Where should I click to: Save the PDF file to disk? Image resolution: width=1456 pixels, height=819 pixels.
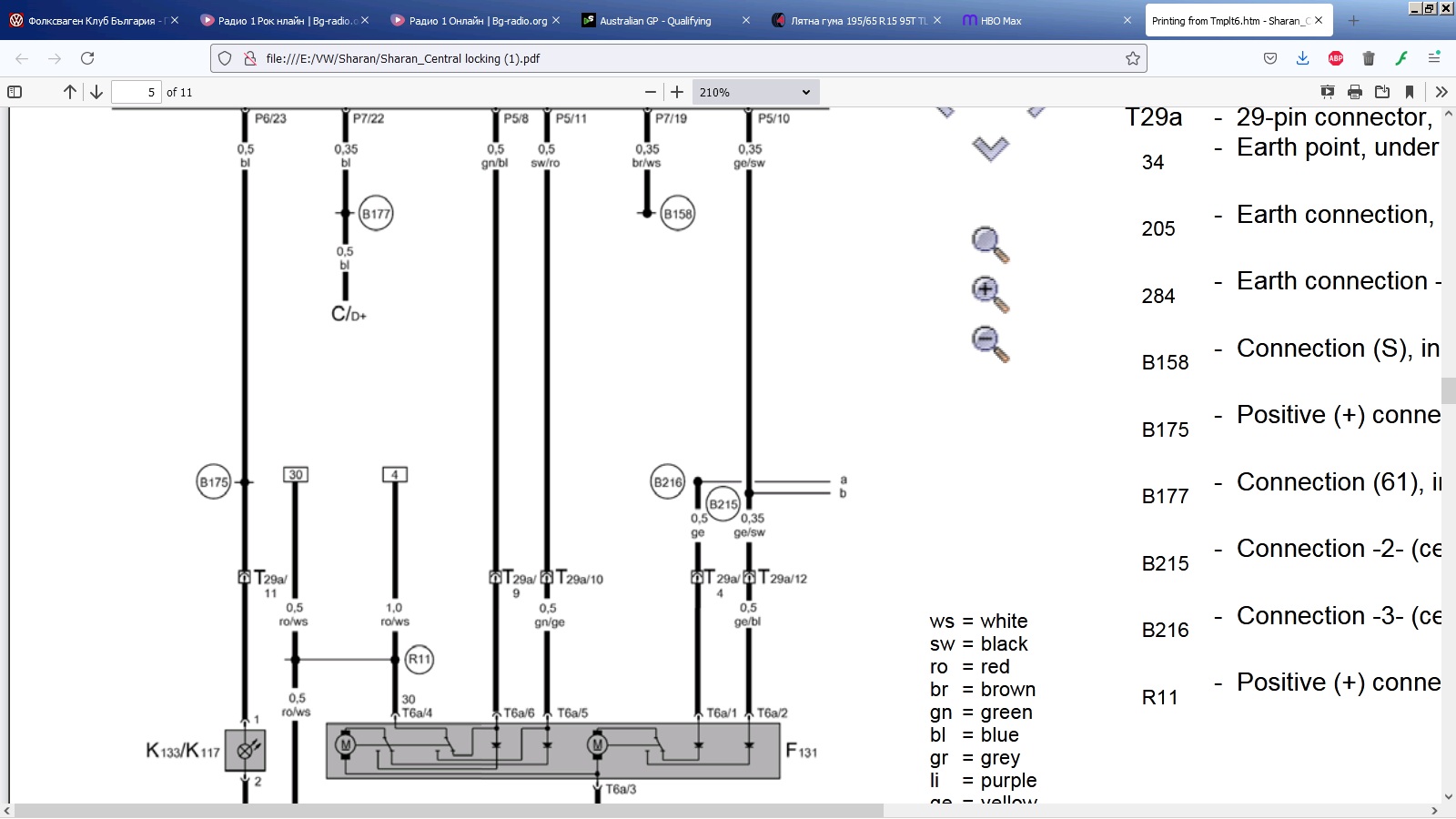pos(1382,92)
